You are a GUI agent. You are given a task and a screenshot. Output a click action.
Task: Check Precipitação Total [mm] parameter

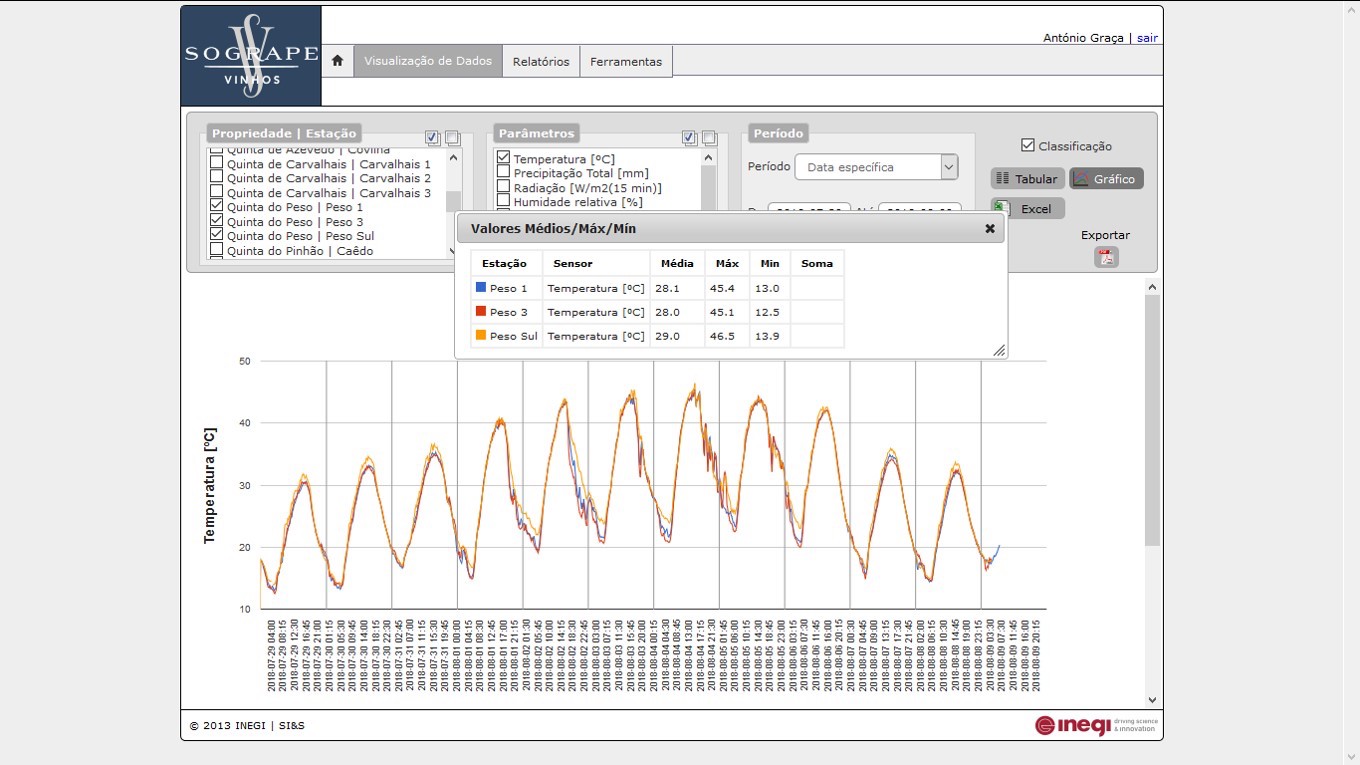(x=504, y=173)
